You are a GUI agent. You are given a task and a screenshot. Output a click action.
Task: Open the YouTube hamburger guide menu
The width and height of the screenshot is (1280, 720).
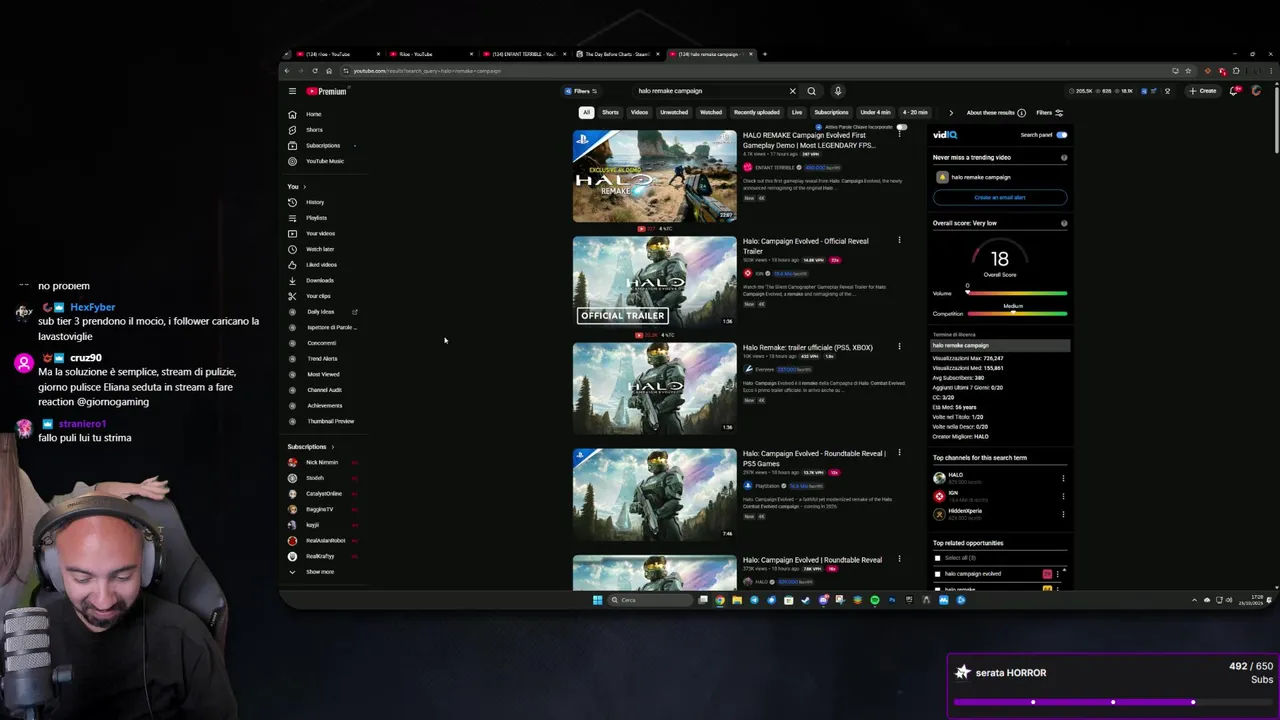(x=292, y=91)
